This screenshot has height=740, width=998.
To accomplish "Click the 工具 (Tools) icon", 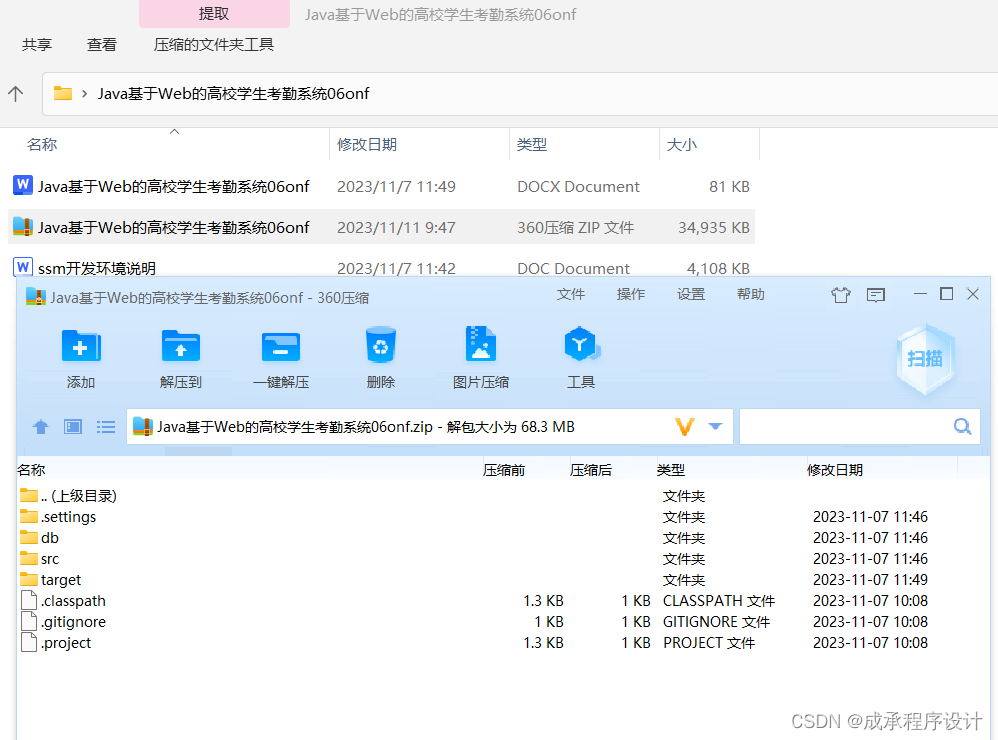I will tap(581, 355).
